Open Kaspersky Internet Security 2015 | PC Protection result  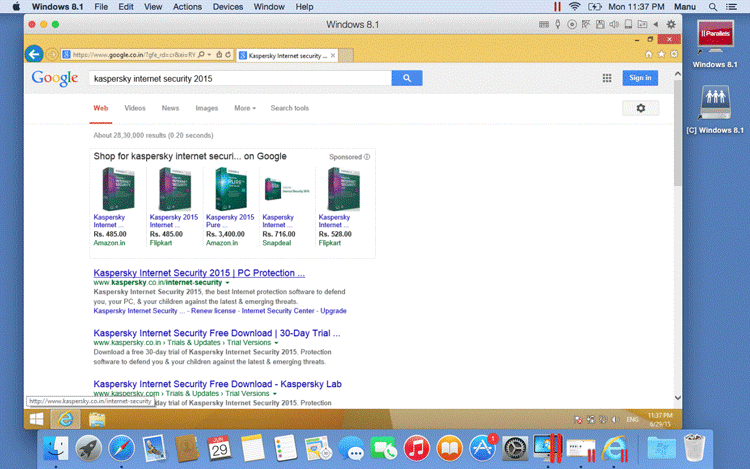coord(199,273)
